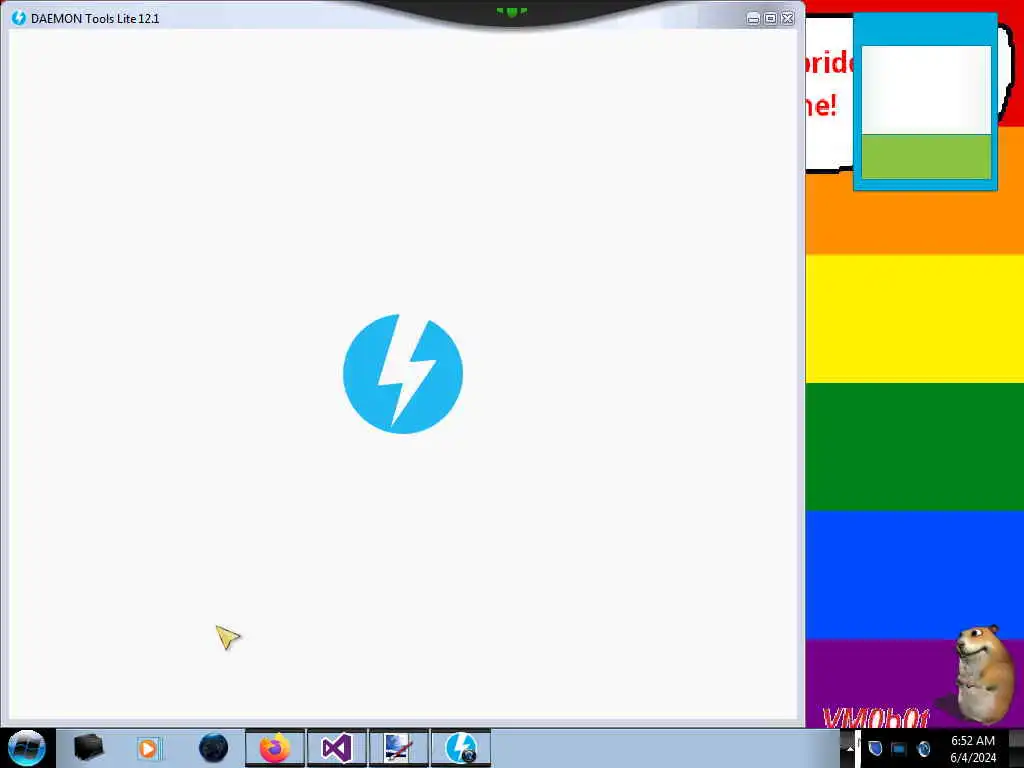The image size is (1024, 768).
Task: Click the green-dotted tab at top center
Action: click(x=511, y=12)
